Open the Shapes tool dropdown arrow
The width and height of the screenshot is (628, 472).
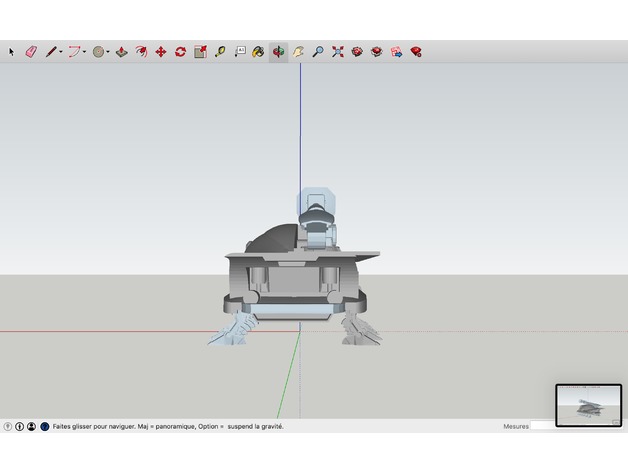click(109, 51)
